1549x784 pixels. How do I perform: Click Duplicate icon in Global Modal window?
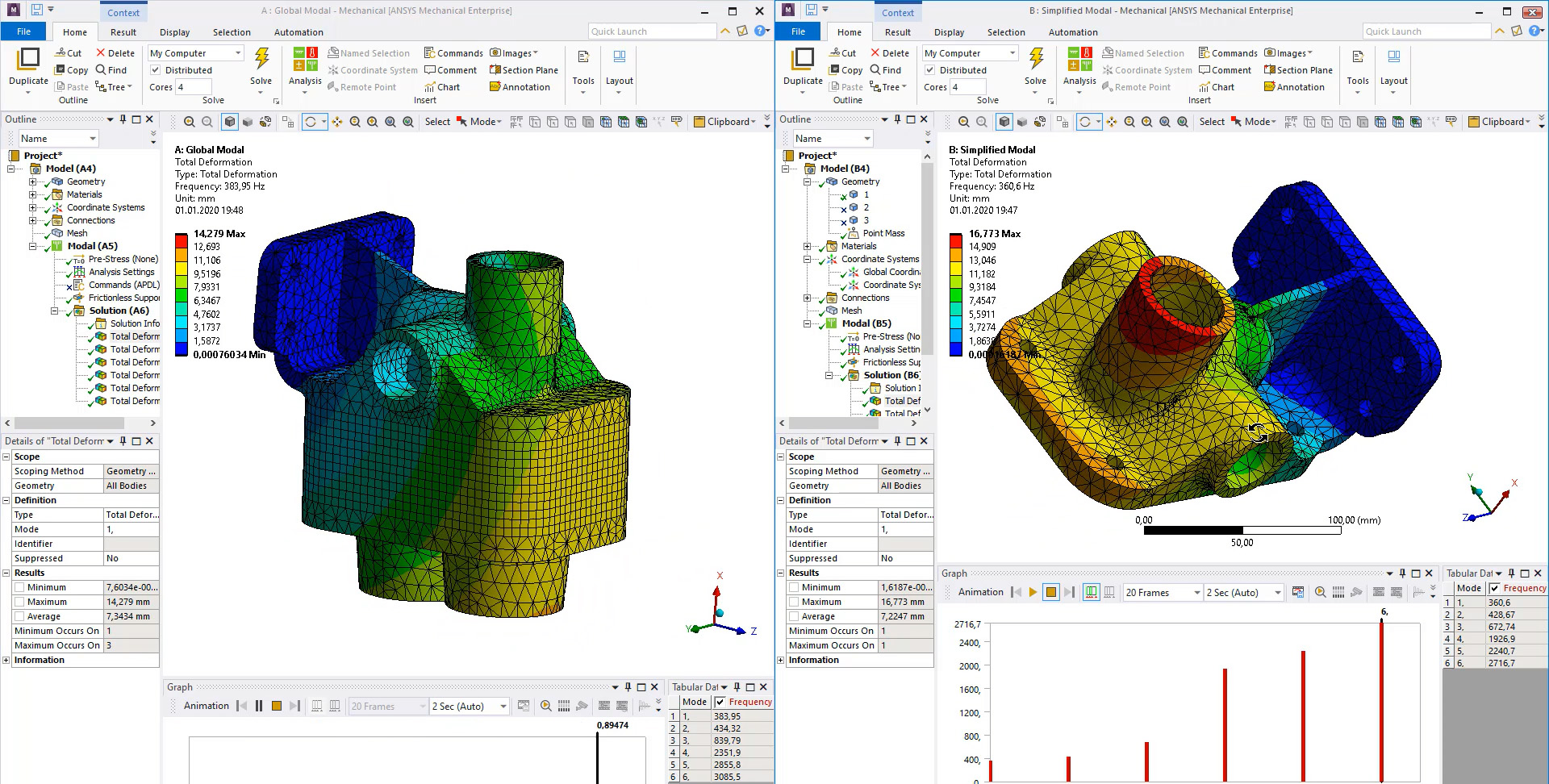click(28, 60)
